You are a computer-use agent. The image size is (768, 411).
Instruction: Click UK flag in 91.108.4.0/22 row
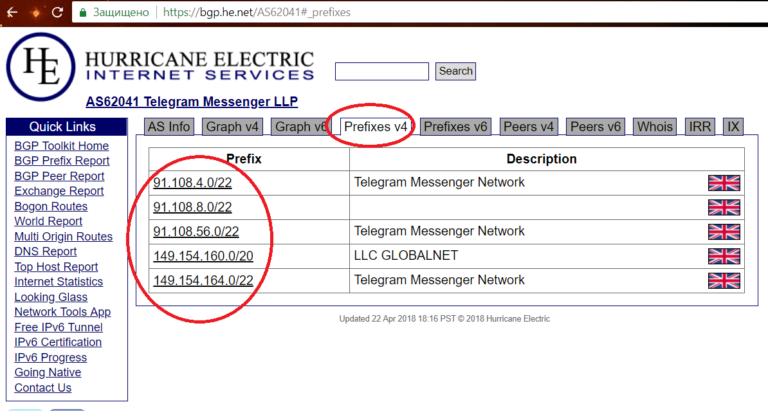pyautogui.click(x=724, y=183)
